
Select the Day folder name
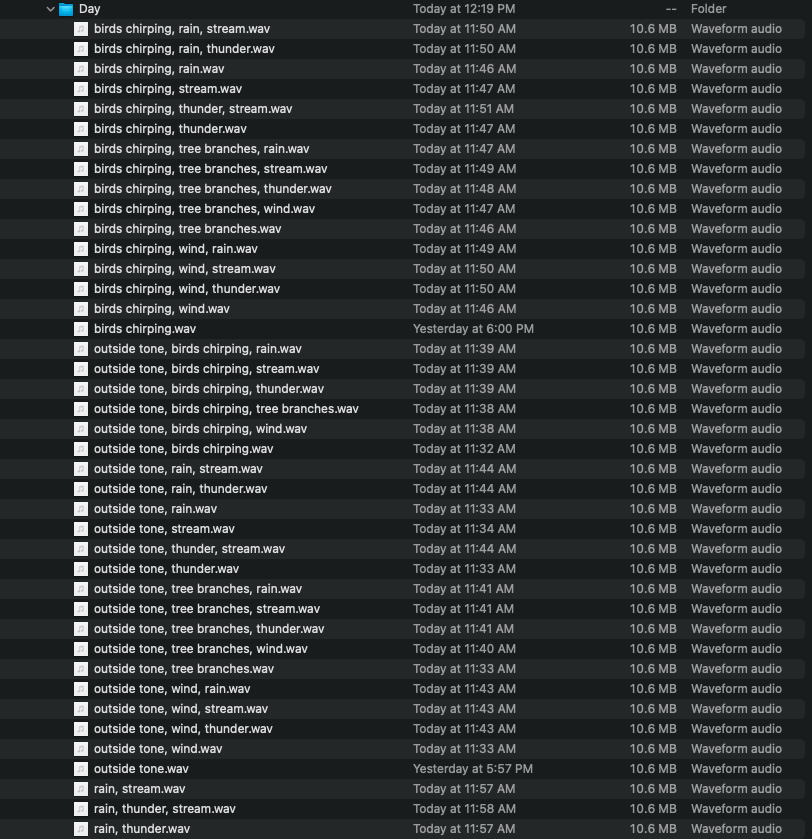[90, 9]
